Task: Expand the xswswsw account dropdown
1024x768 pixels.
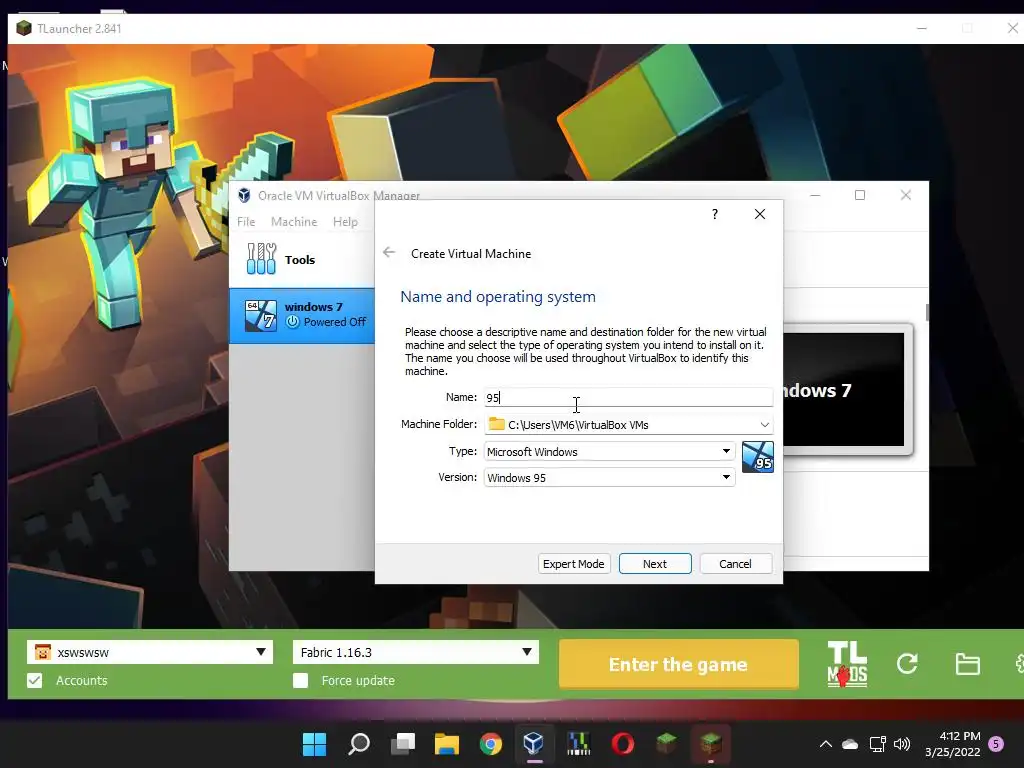Action: (x=261, y=652)
